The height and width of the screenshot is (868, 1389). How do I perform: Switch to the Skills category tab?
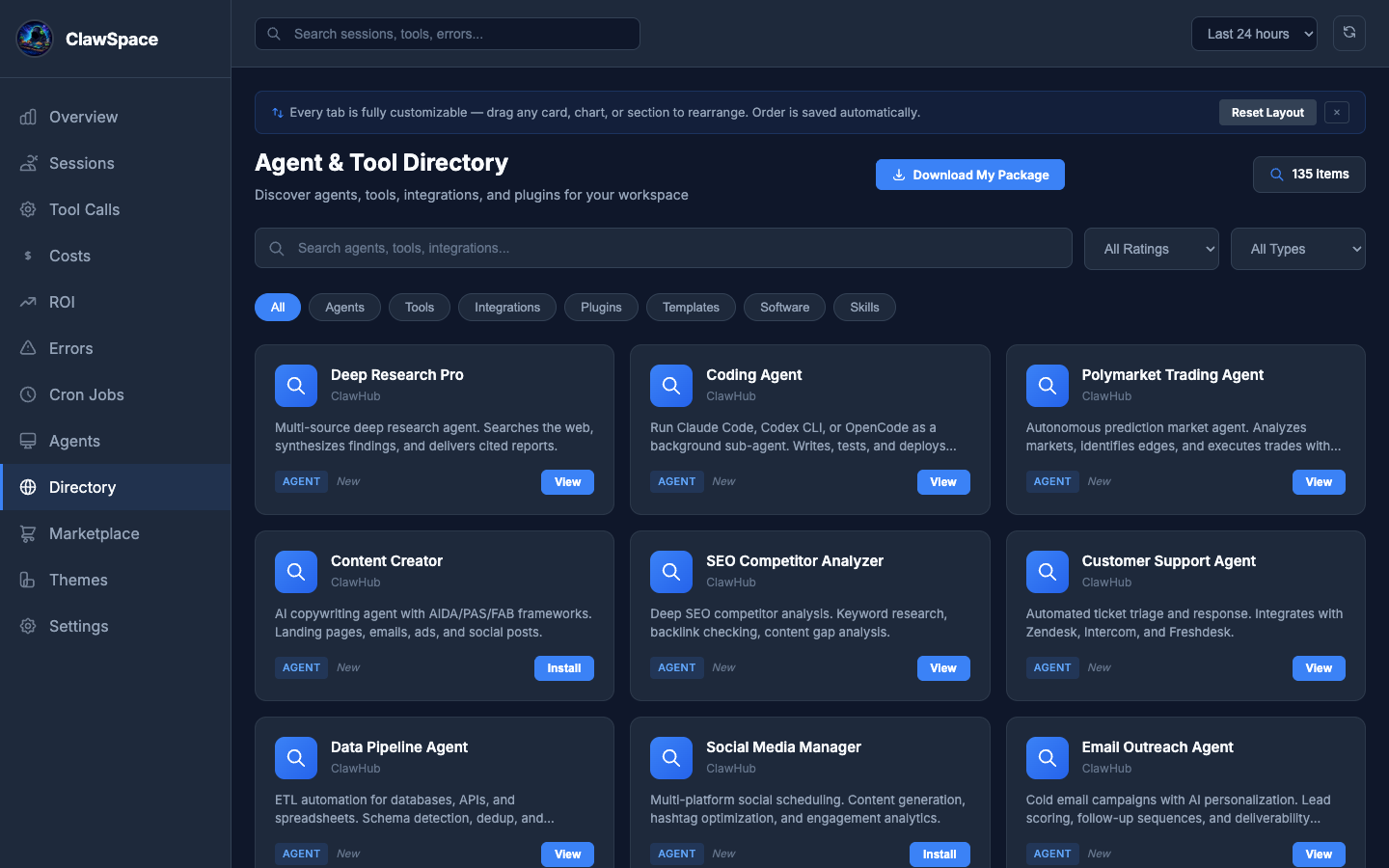pyautogui.click(x=864, y=307)
